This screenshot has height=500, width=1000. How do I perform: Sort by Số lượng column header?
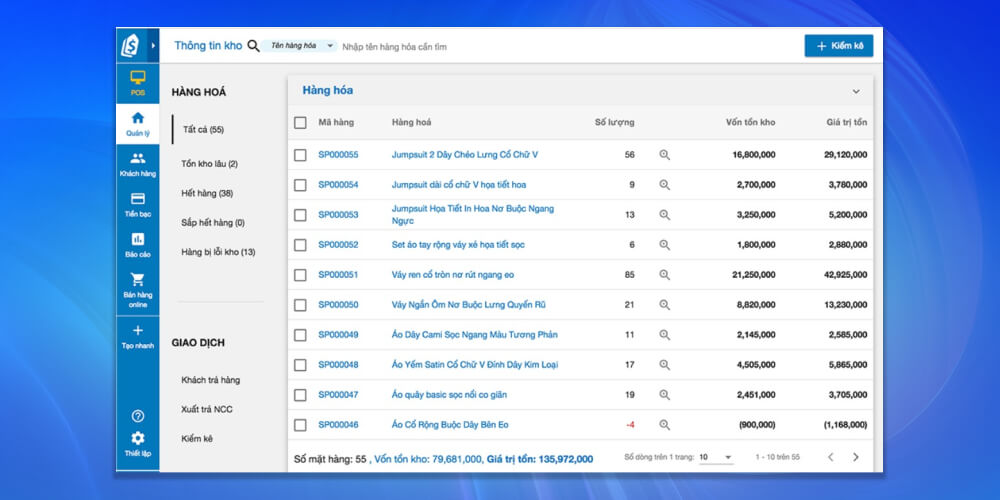click(615, 122)
